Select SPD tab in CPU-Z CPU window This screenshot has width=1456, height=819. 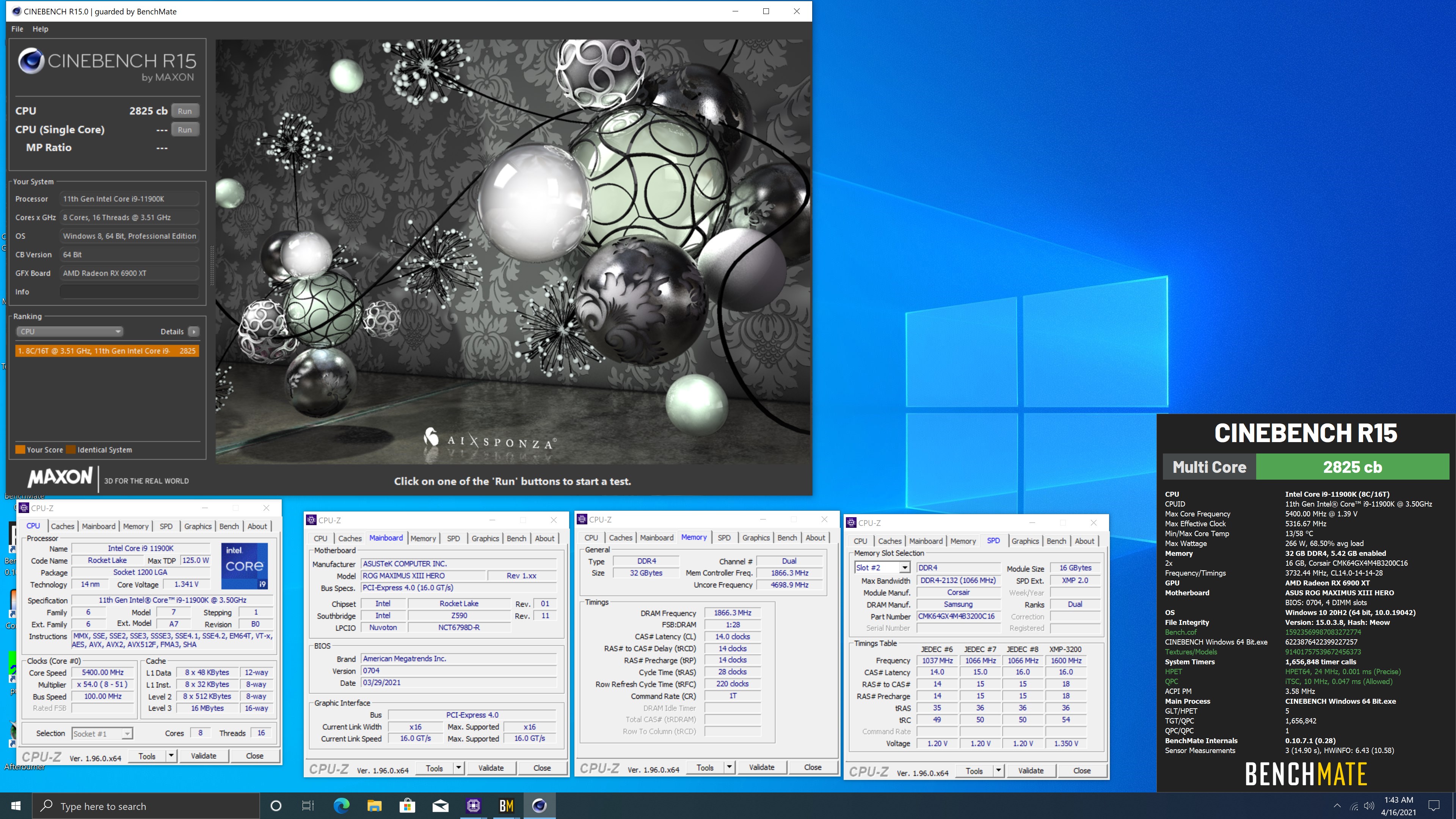[166, 526]
